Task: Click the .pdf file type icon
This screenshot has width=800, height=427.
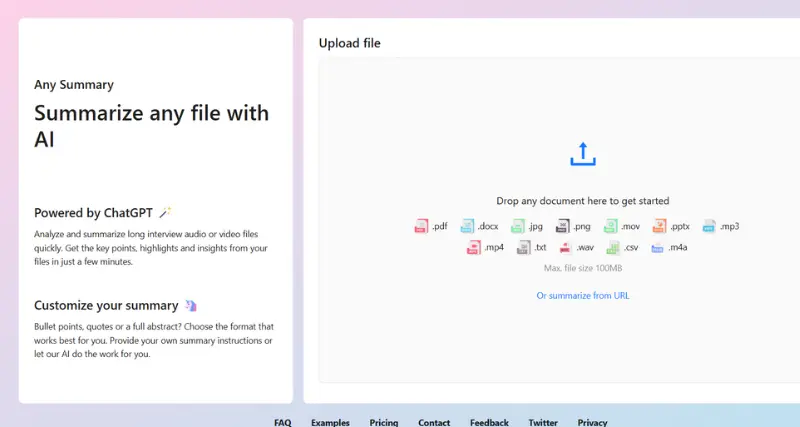Action: 421,226
